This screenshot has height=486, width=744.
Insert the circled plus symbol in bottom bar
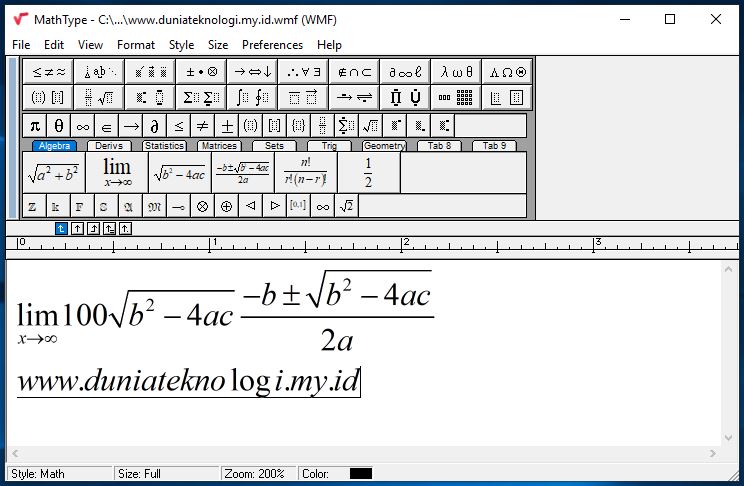pyautogui.click(x=226, y=206)
